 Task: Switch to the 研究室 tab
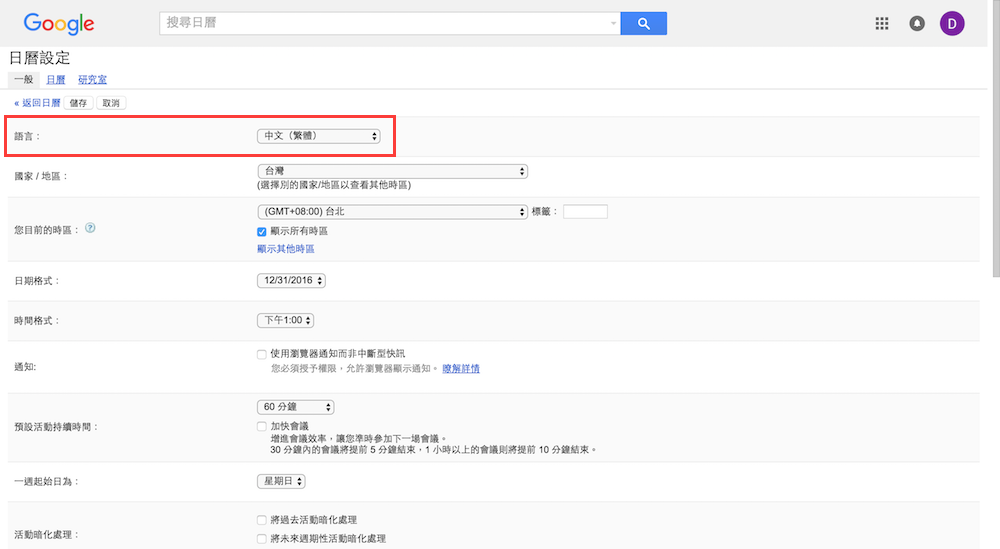click(x=92, y=79)
